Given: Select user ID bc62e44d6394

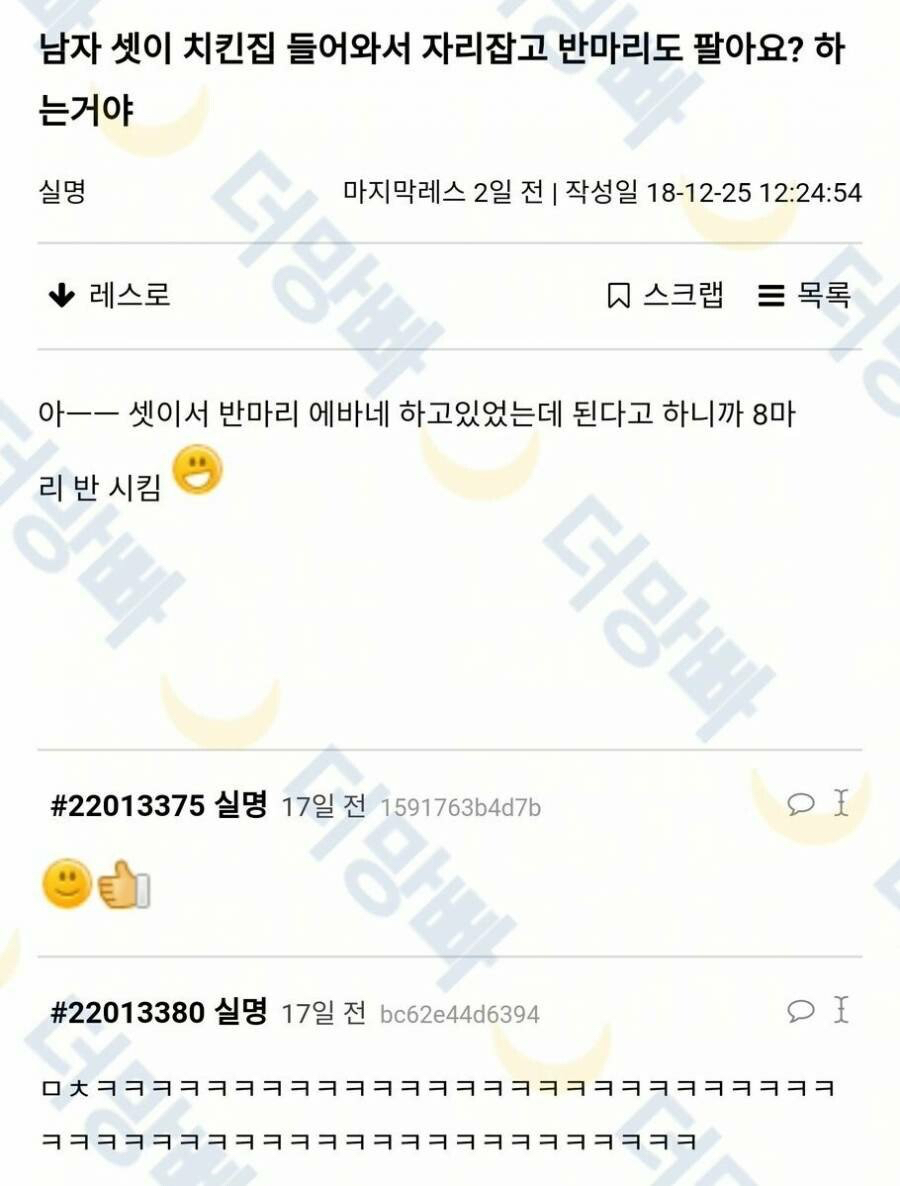Looking at the screenshot, I should click(x=459, y=1014).
